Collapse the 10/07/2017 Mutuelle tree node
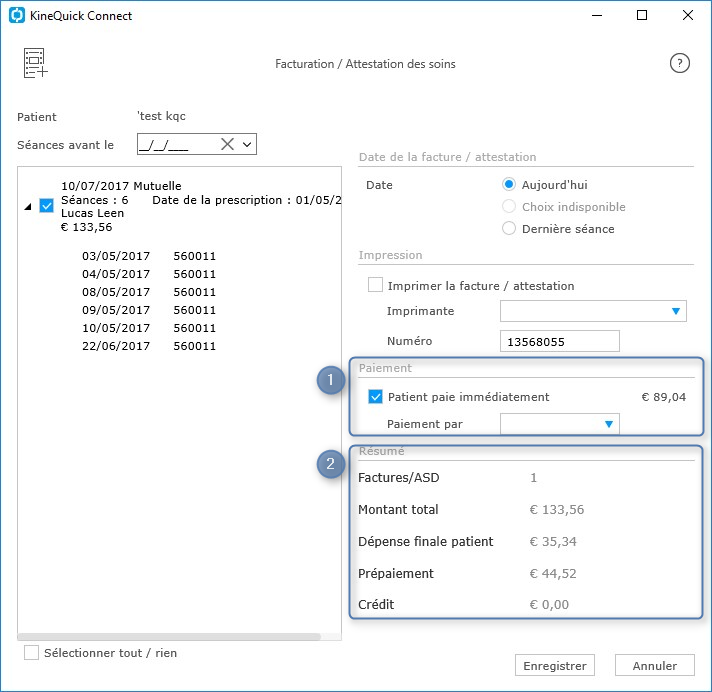This screenshot has width=712, height=692. (28, 207)
